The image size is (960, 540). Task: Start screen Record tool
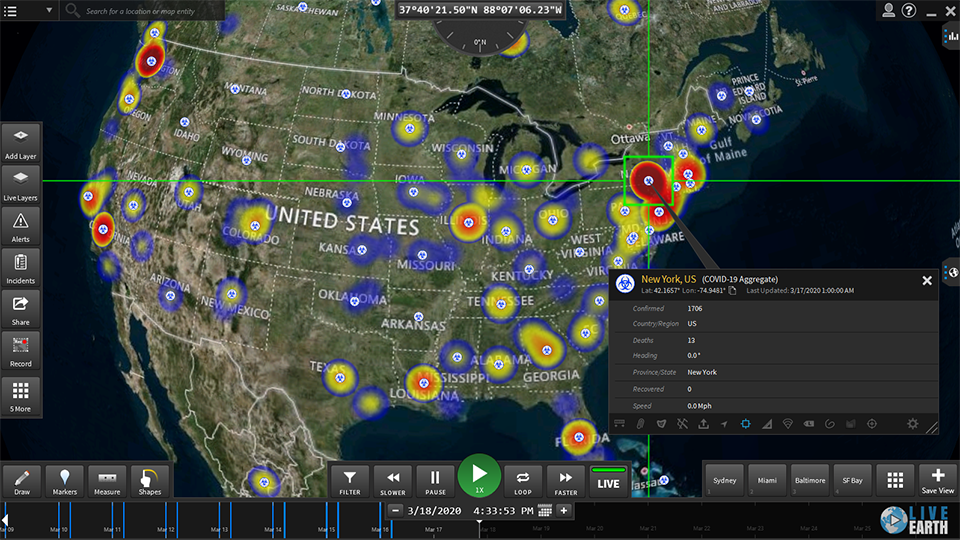click(21, 351)
